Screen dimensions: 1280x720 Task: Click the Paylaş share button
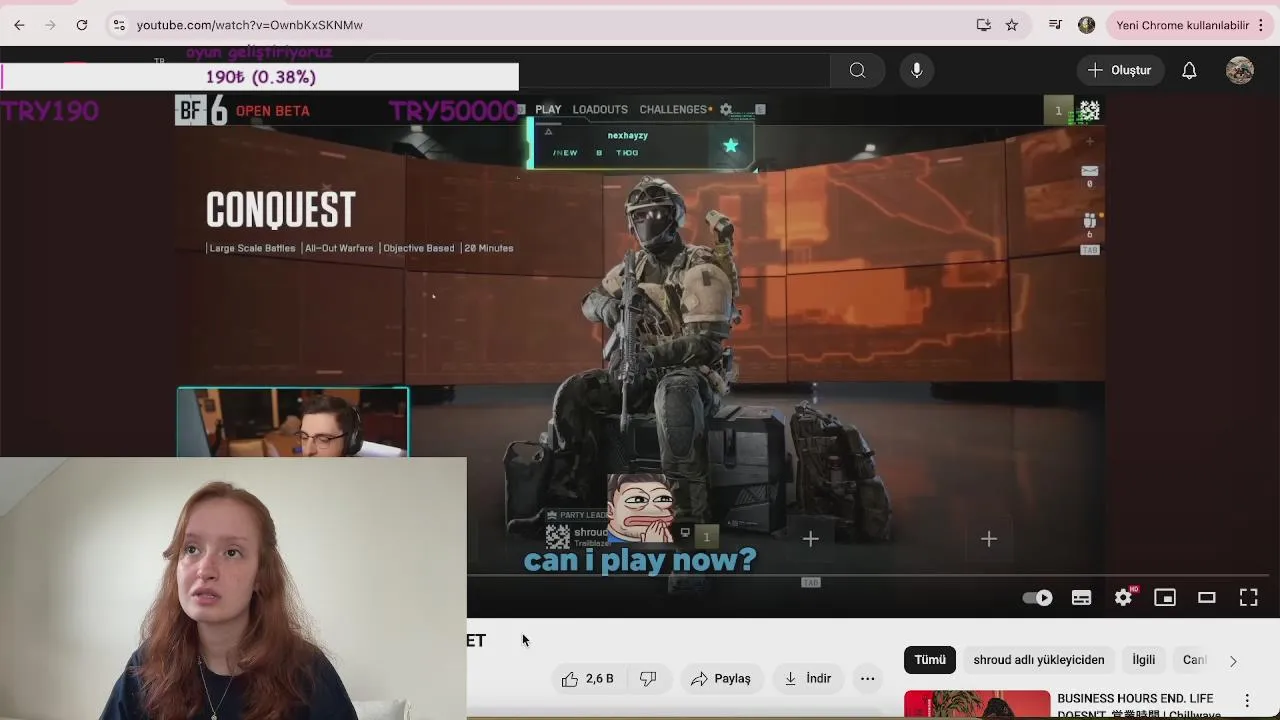pyautogui.click(x=720, y=679)
